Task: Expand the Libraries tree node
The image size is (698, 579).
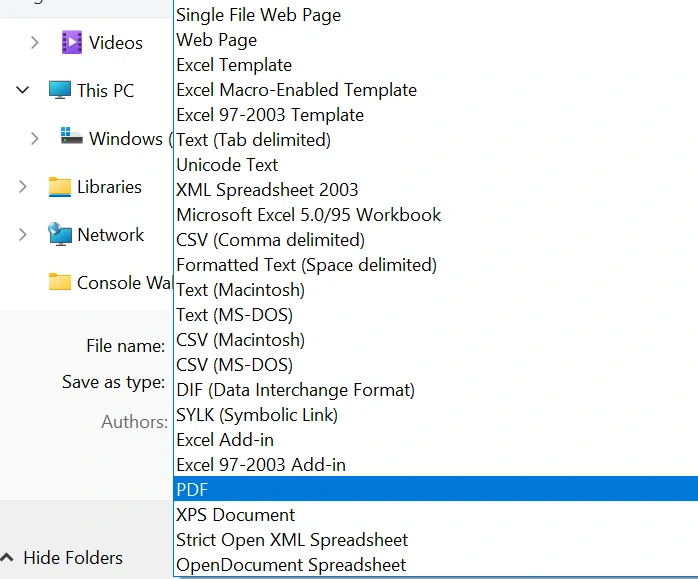Action: [x=23, y=186]
